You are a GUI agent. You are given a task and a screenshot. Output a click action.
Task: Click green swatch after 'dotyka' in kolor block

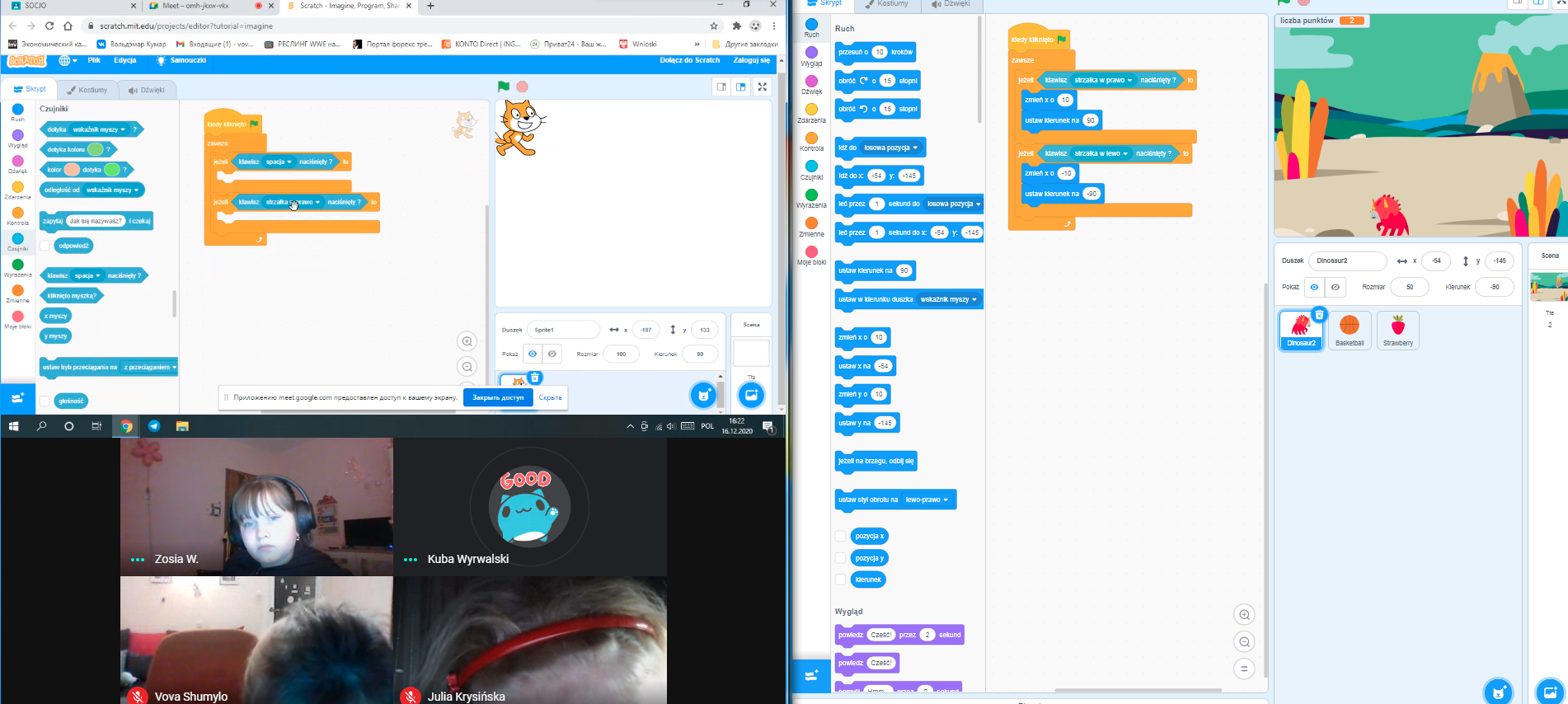pyautogui.click(x=112, y=170)
